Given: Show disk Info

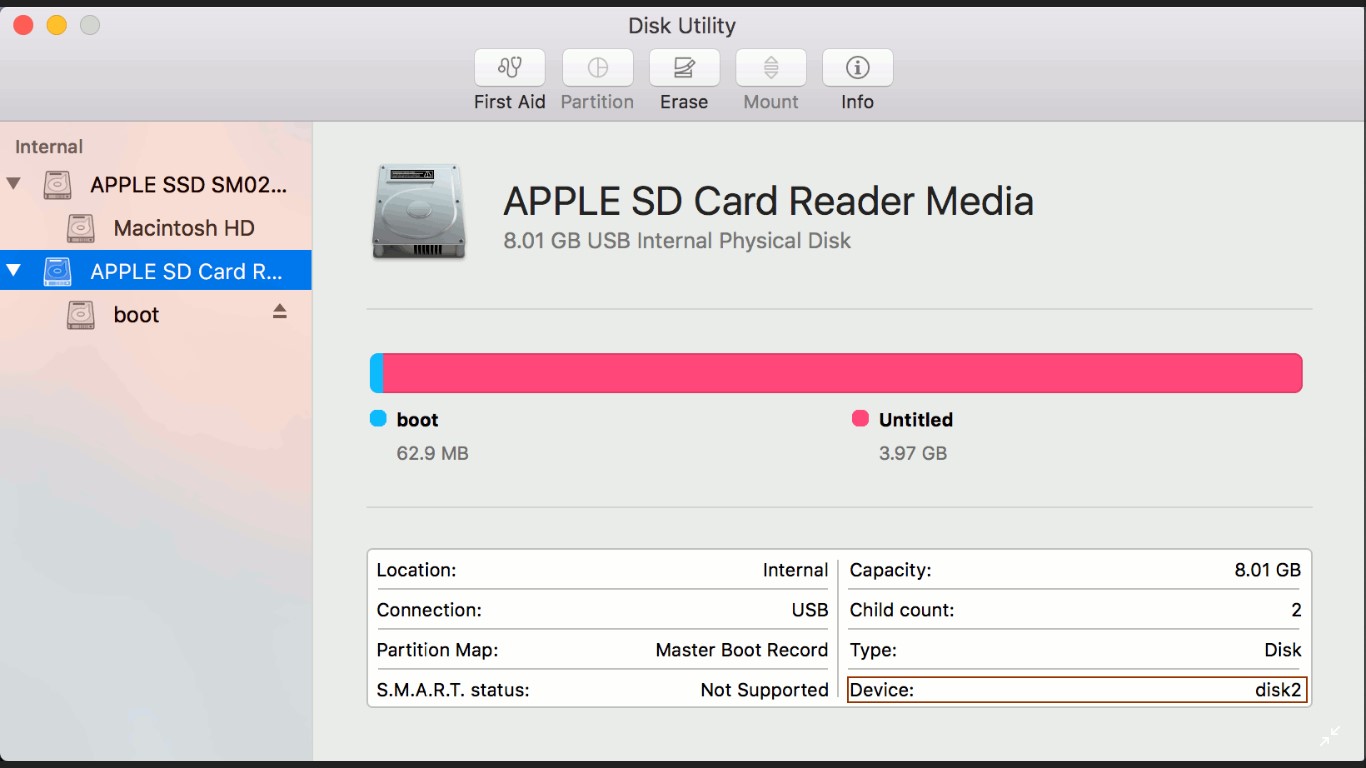Looking at the screenshot, I should 857,68.
